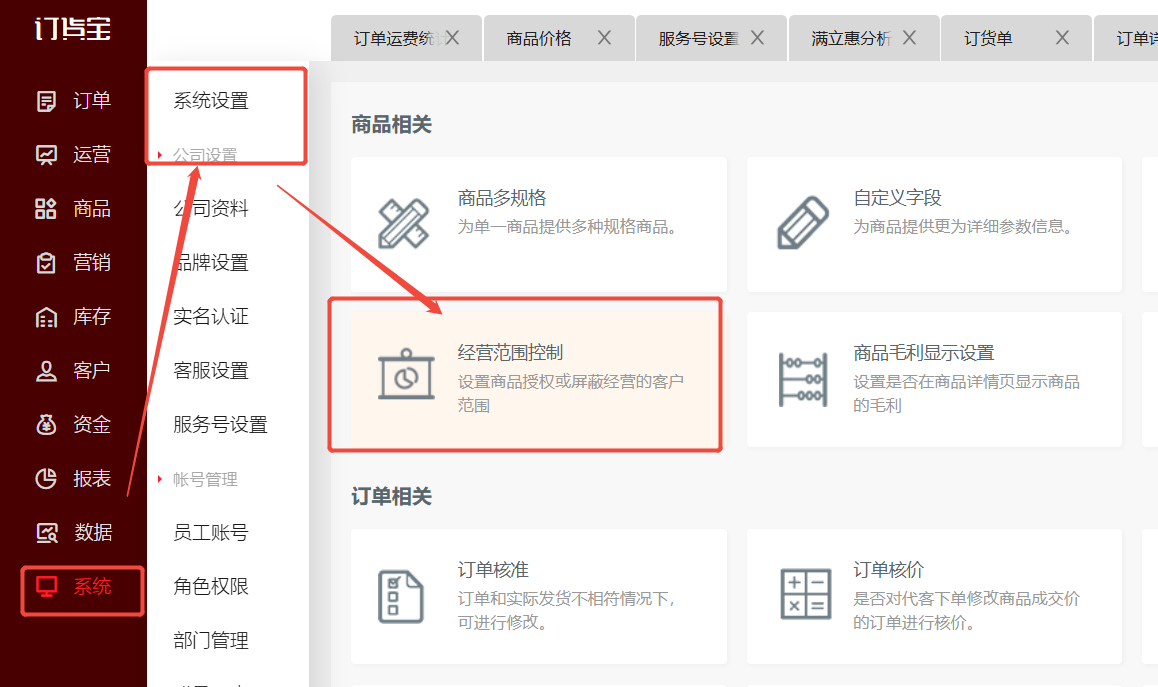
Task: Click the 系统 label in main sidebar
Action: click(x=92, y=587)
